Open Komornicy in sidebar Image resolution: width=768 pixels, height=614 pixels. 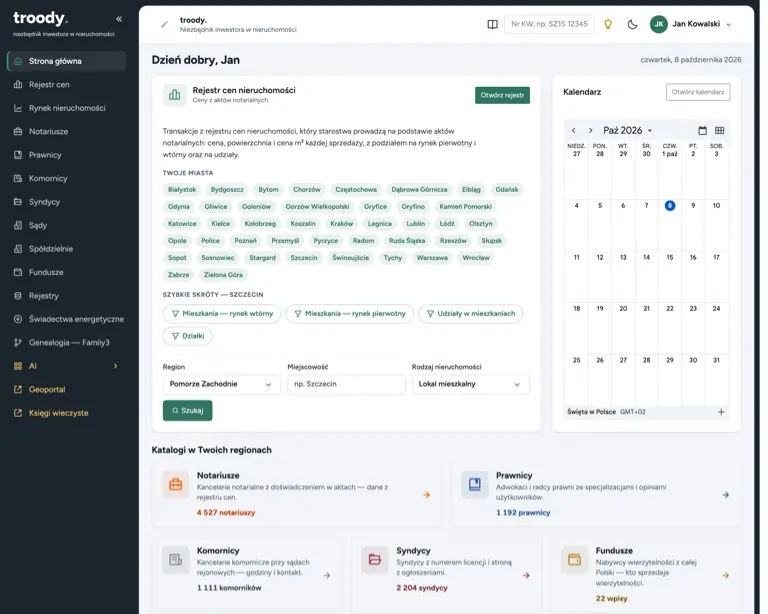point(67,179)
